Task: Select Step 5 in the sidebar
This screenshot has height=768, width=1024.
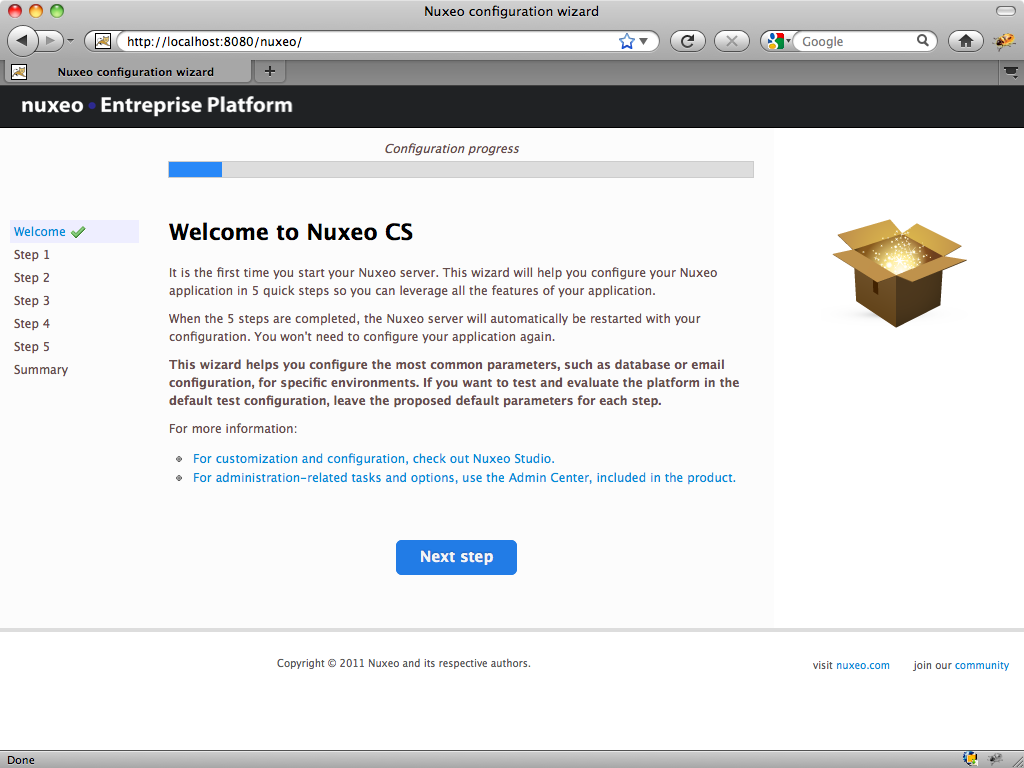Action: click(31, 346)
